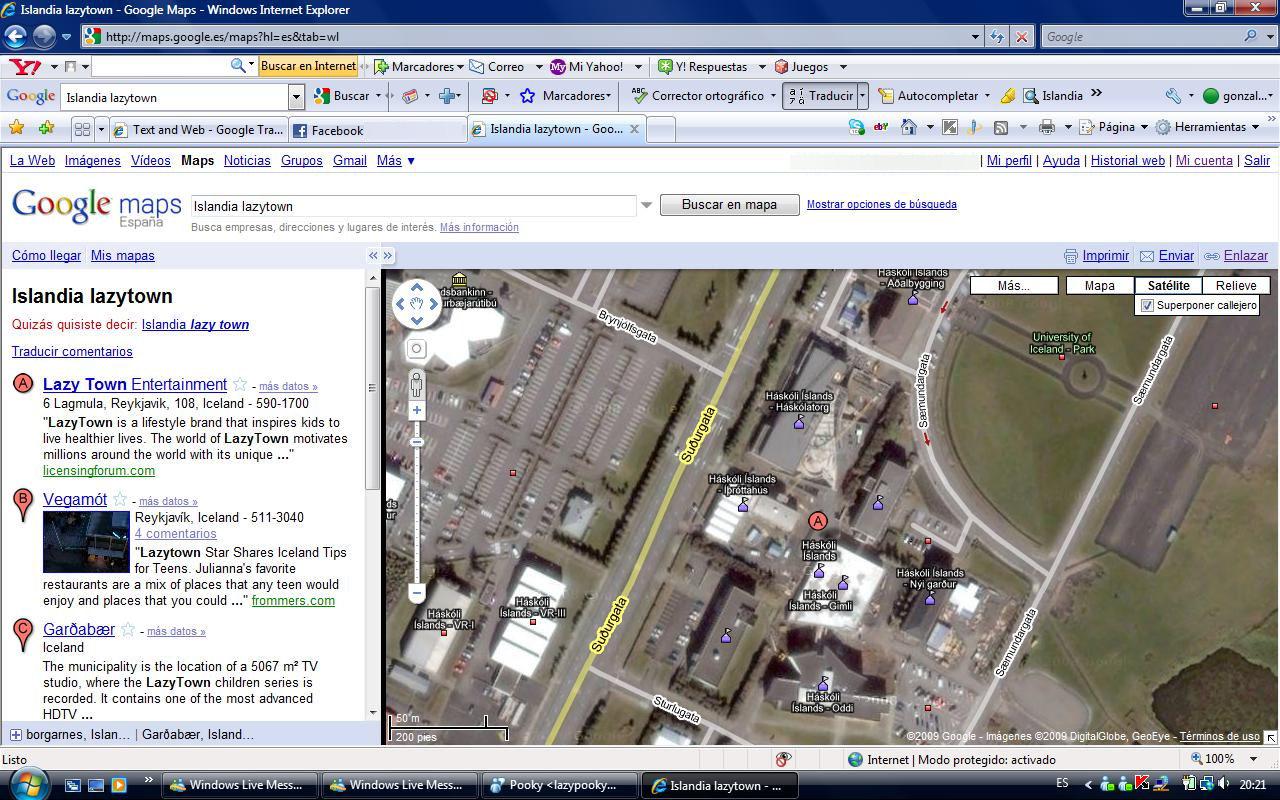This screenshot has width=1280, height=800.
Task: Click the Enlazar link
Action: pyautogui.click(x=1245, y=256)
